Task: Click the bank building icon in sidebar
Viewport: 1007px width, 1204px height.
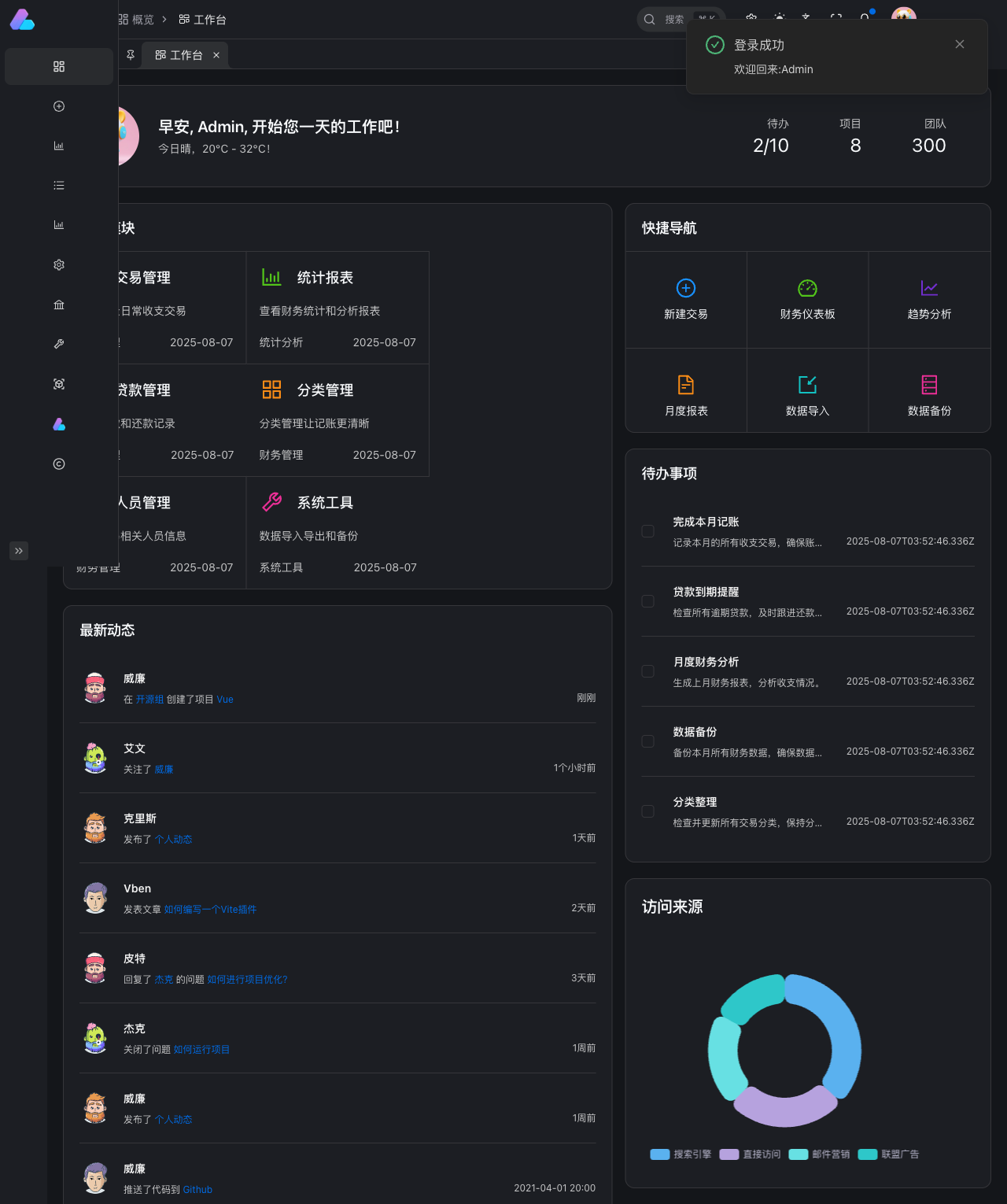Action: coord(59,305)
